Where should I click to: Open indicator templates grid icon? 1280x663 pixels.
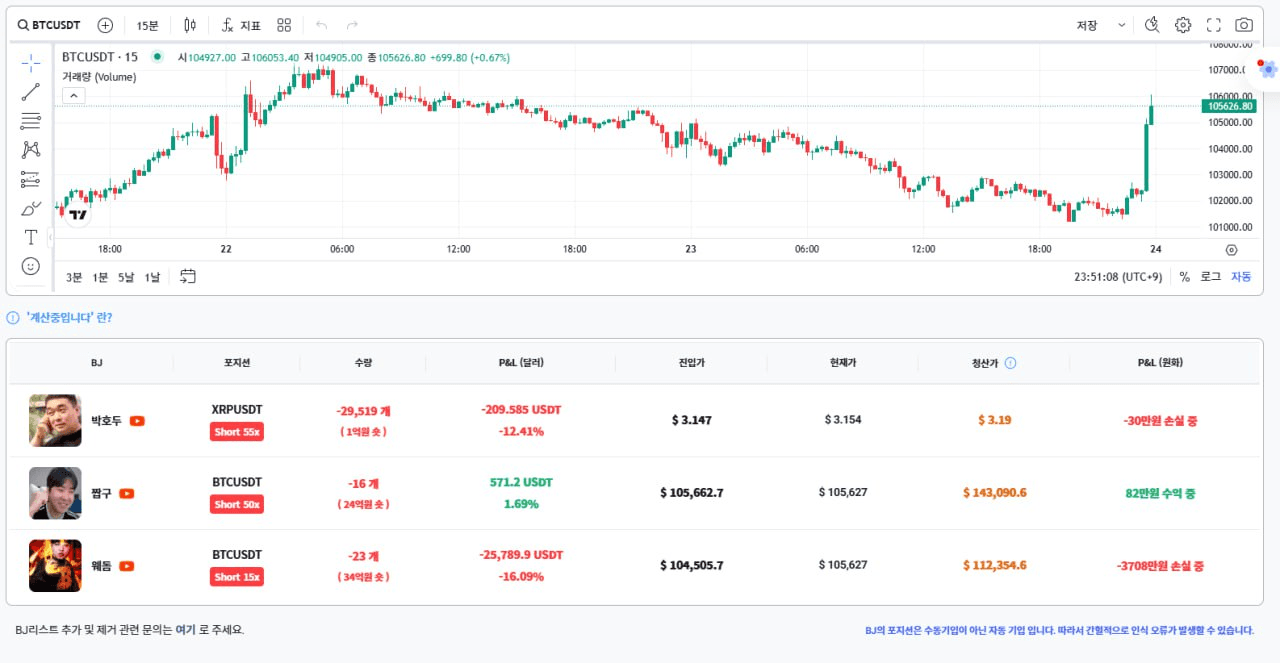[284, 25]
